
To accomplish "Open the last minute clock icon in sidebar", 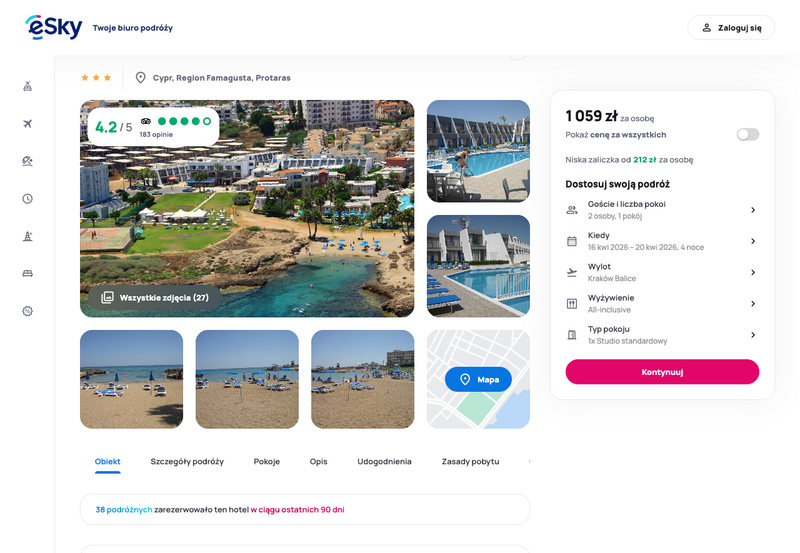I will [28, 199].
